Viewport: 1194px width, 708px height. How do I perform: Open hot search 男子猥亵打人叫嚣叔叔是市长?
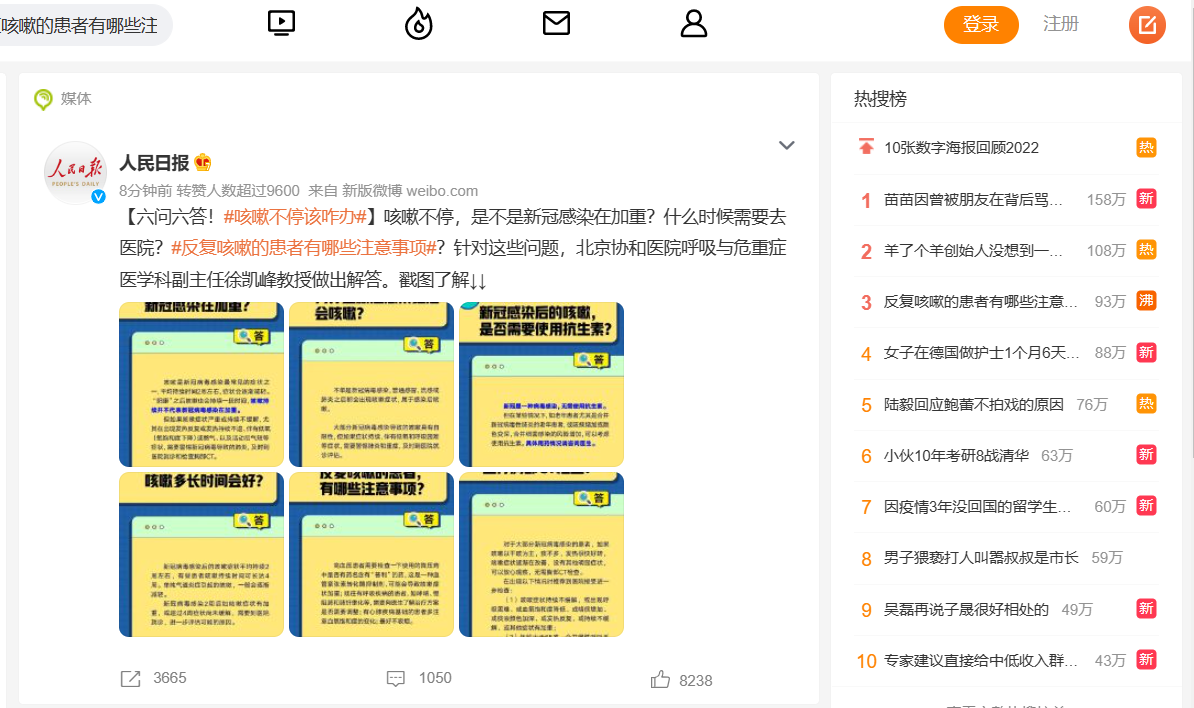coord(981,557)
